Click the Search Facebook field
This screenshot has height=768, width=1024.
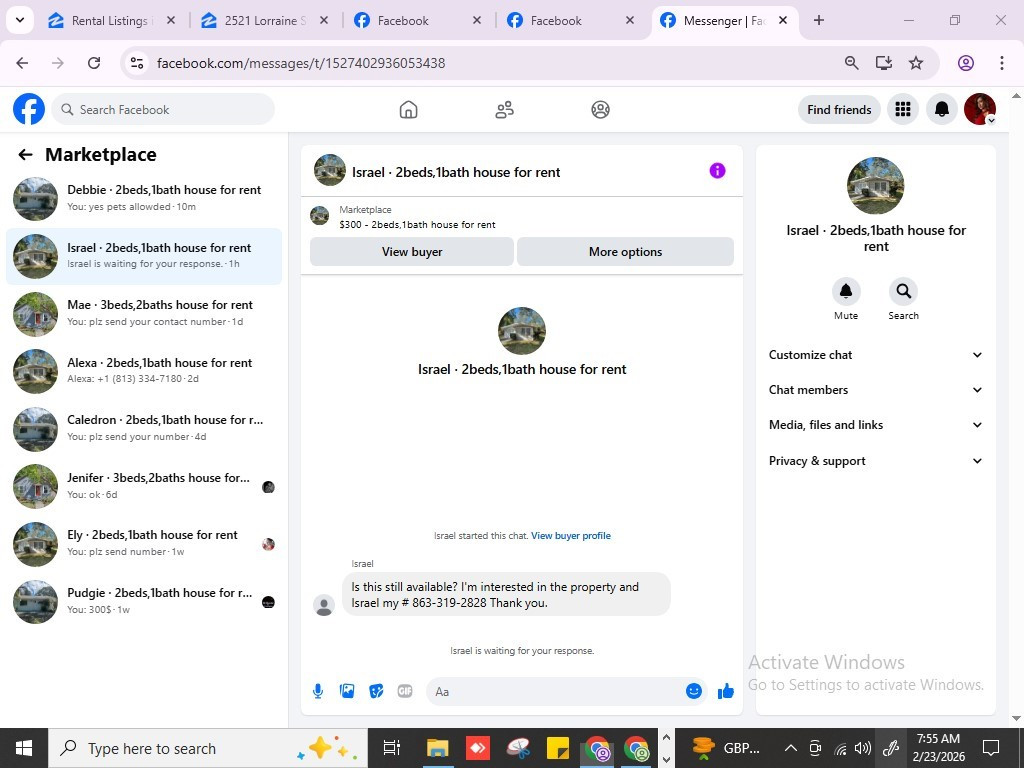[163, 110]
